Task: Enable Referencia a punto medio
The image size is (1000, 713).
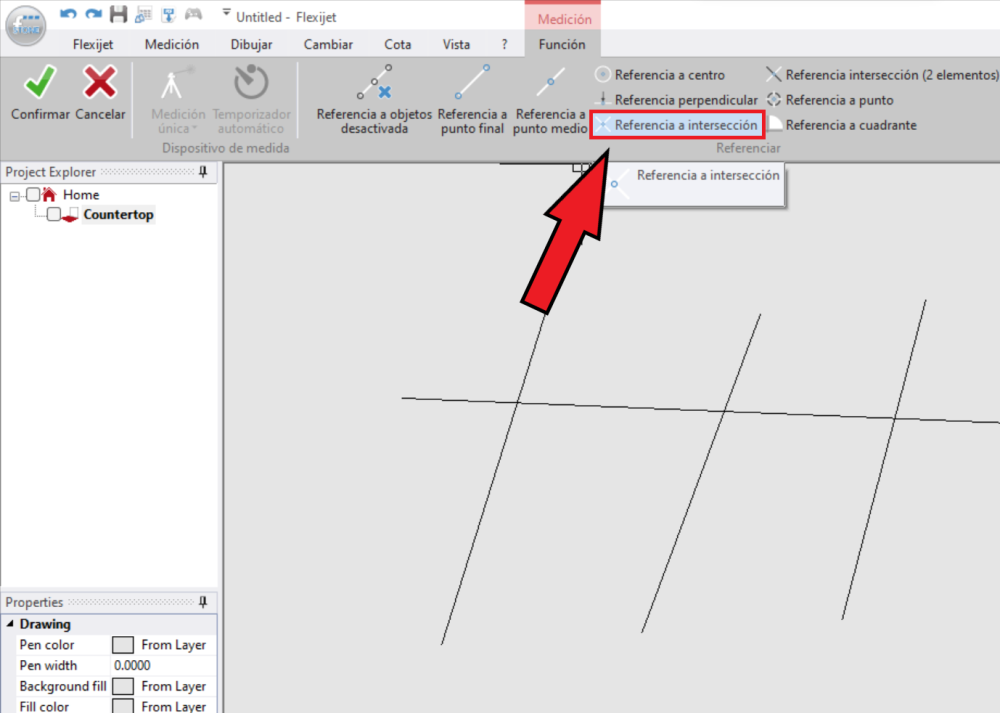Action: (550, 99)
